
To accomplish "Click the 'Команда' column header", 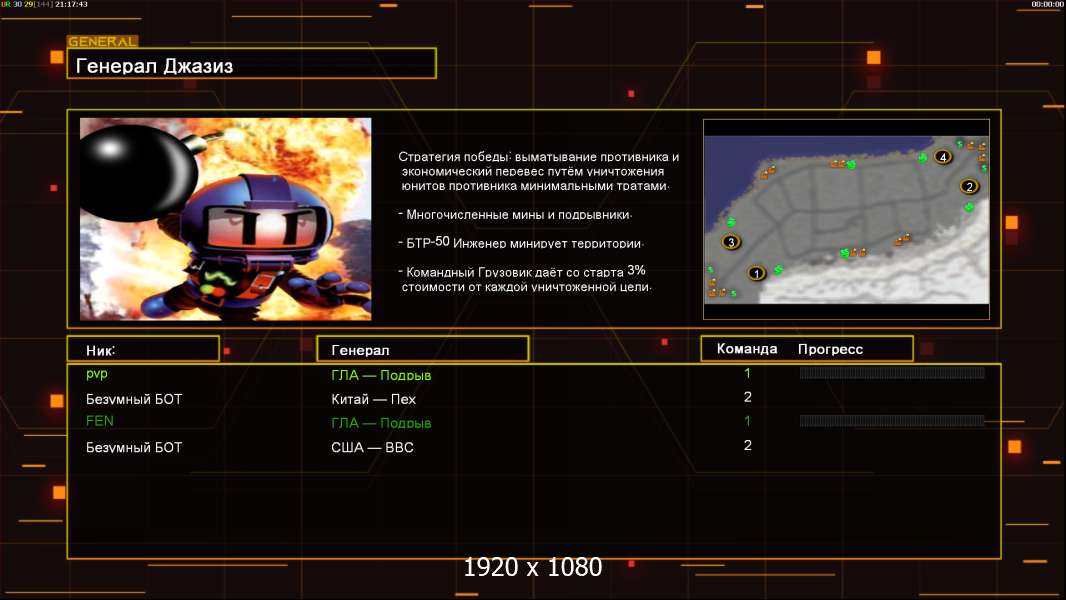I will click(x=746, y=349).
